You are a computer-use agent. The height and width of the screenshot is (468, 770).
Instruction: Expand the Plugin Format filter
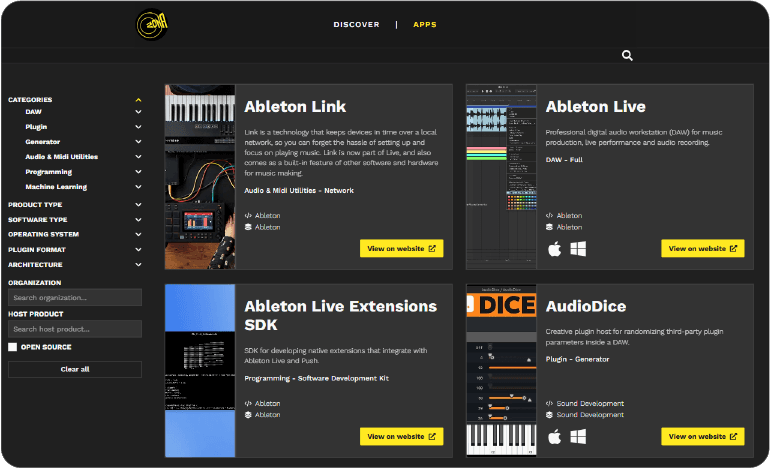[x=138, y=250]
